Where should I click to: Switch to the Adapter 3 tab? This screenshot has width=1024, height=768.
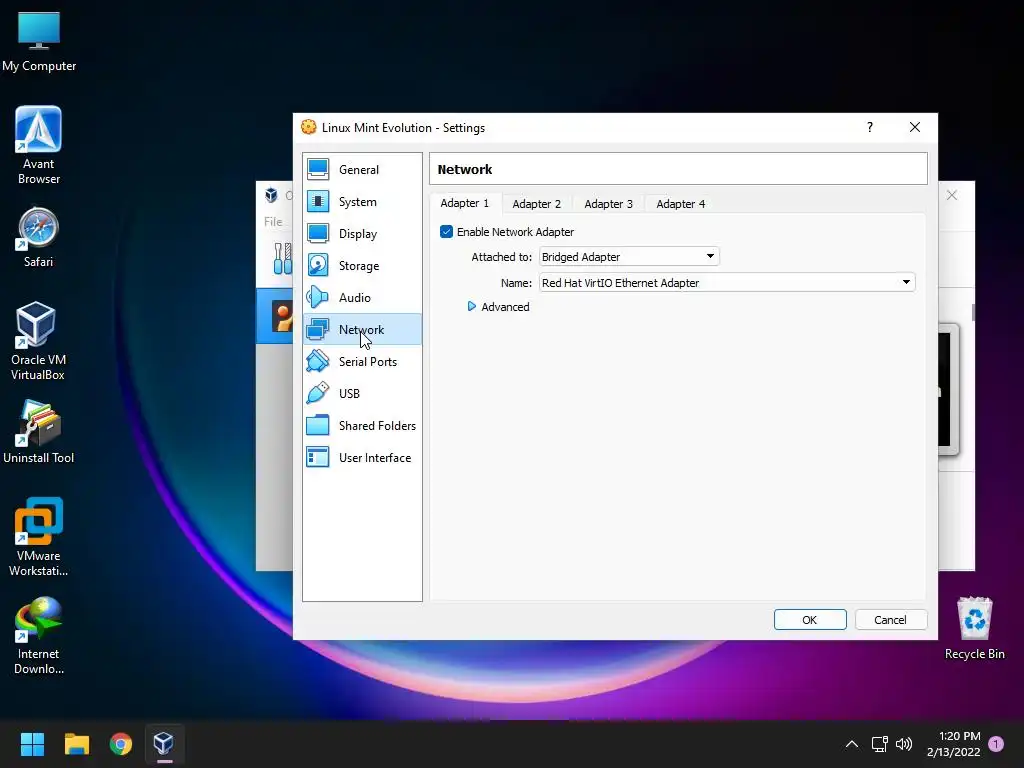609,204
